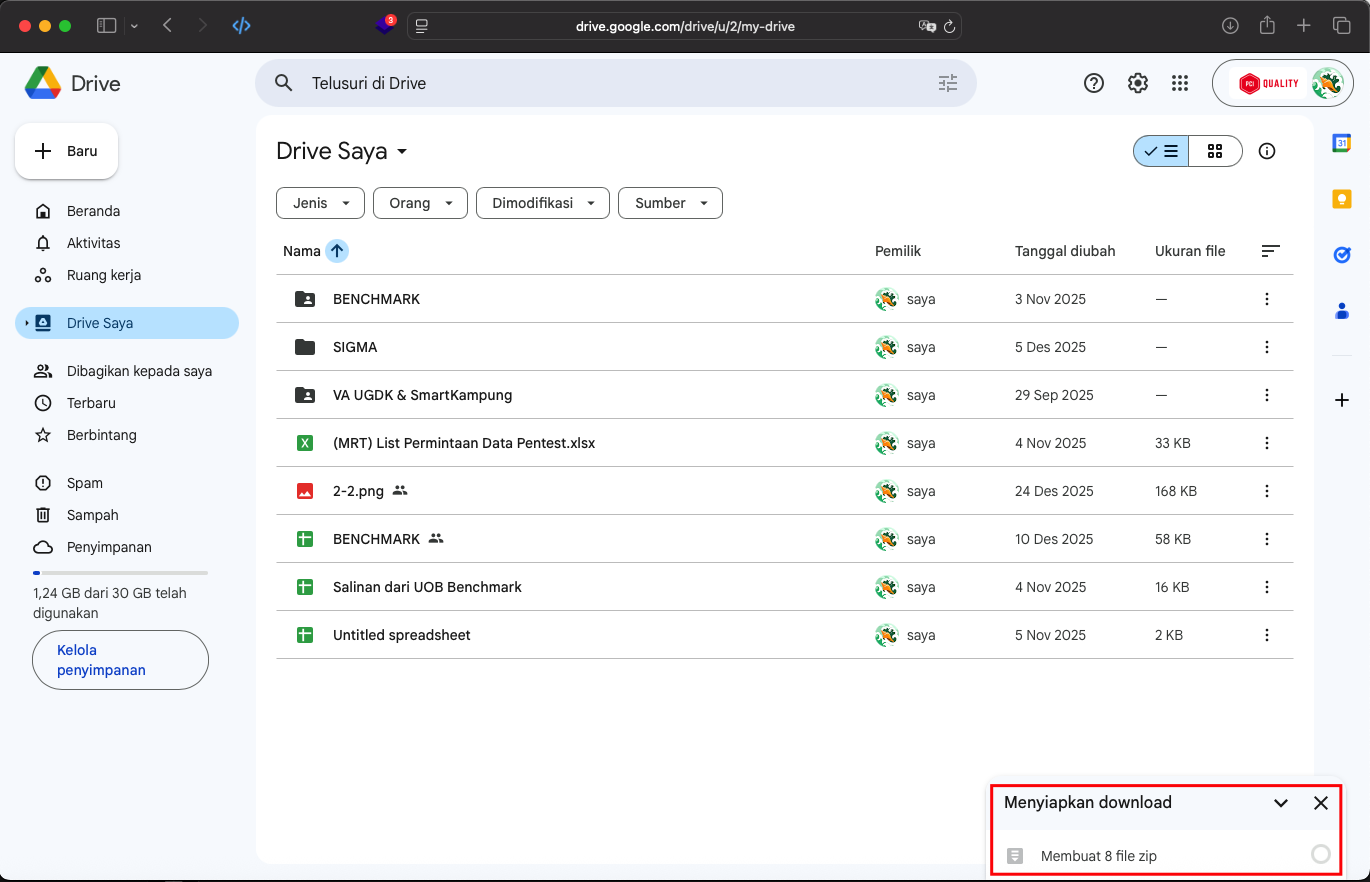
Task: Collapse the Menyiapkan download panel
Action: (1281, 803)
